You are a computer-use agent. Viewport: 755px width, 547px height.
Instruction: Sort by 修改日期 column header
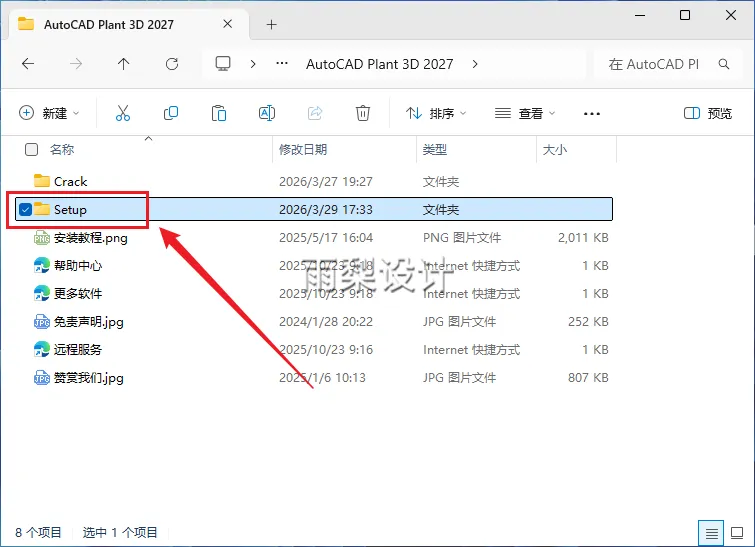pos(303,150)
